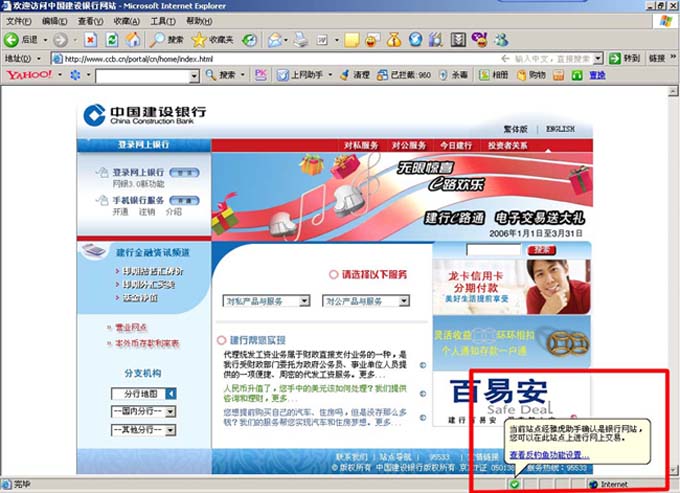Click the 清理 broom button
Screen dimensions: 680x493
coord(355,75)
